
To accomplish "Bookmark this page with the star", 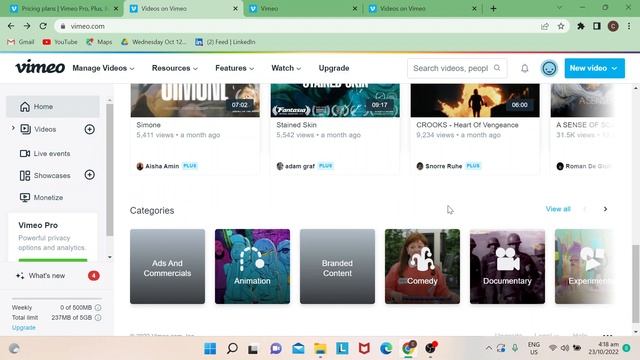I will click(x=561, y=26).
